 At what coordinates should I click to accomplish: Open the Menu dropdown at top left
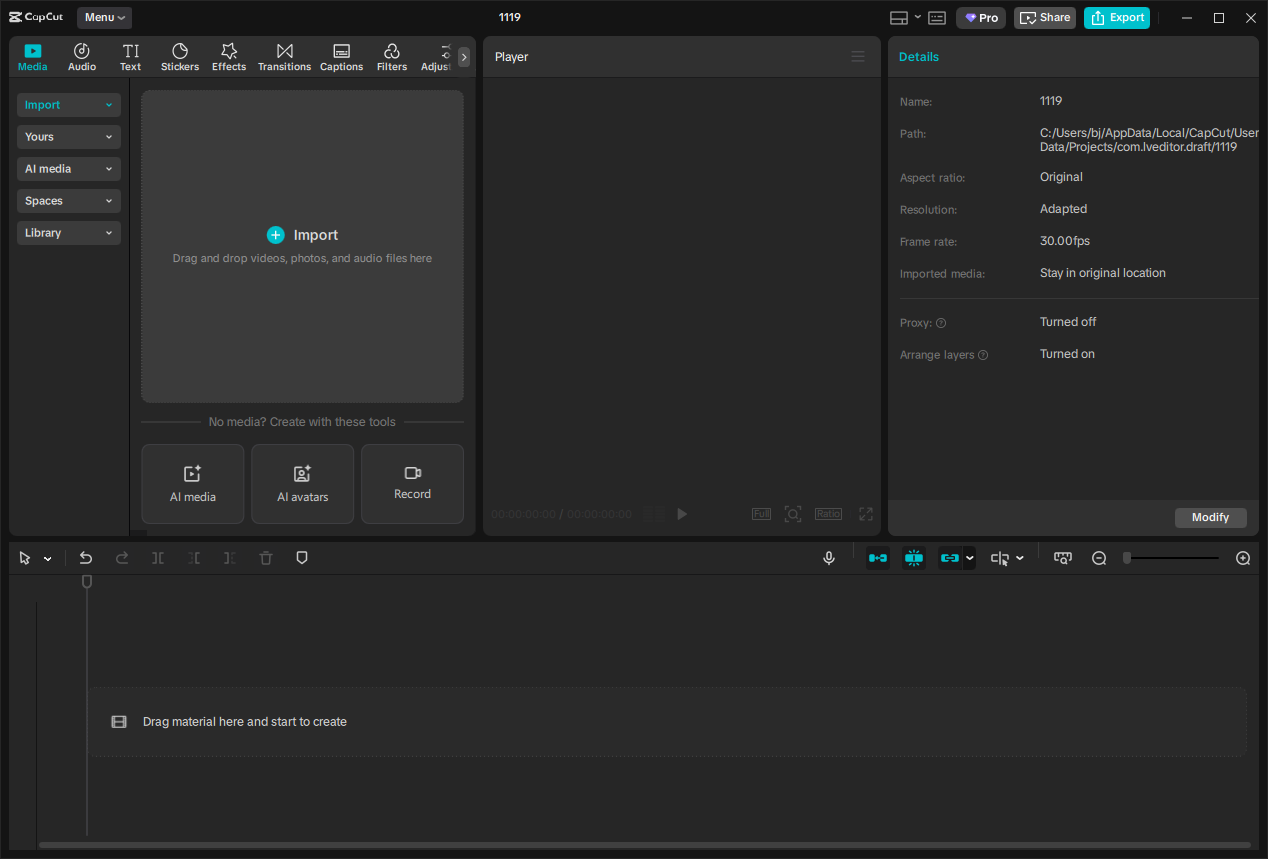pyautogui.click(x=104, y=17)
